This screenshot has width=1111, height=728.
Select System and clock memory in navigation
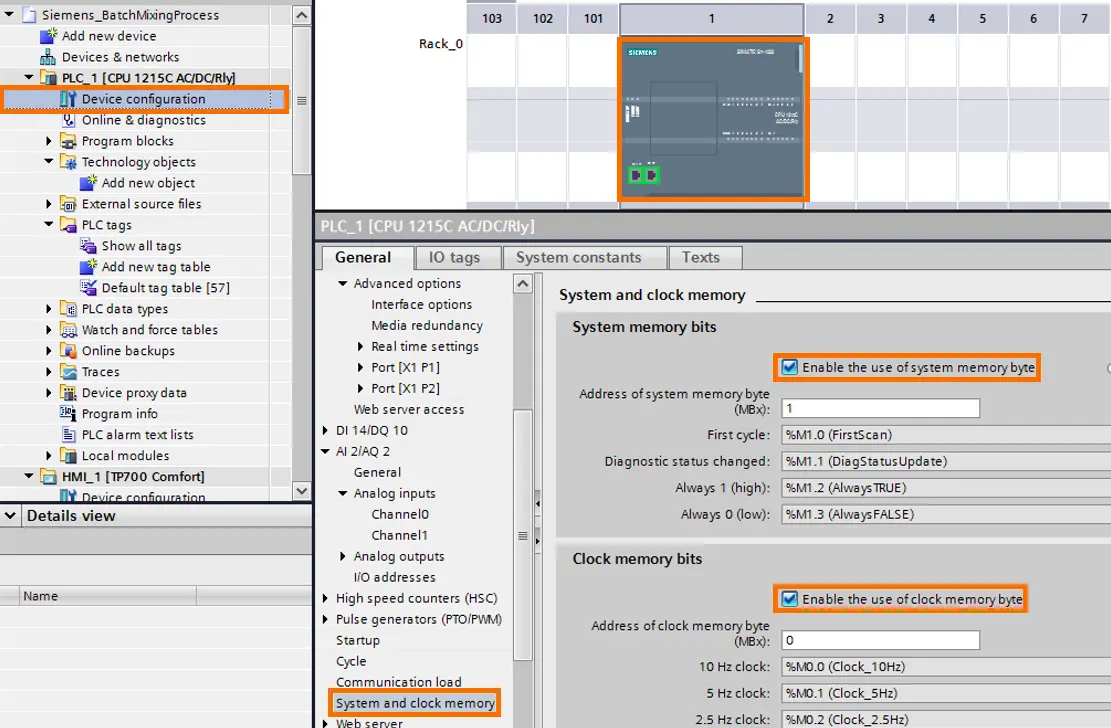[x=415, y=703]
